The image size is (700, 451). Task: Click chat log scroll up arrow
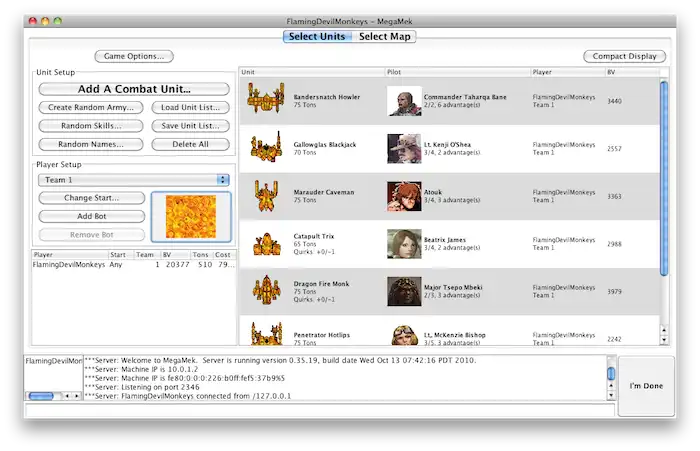611,386
